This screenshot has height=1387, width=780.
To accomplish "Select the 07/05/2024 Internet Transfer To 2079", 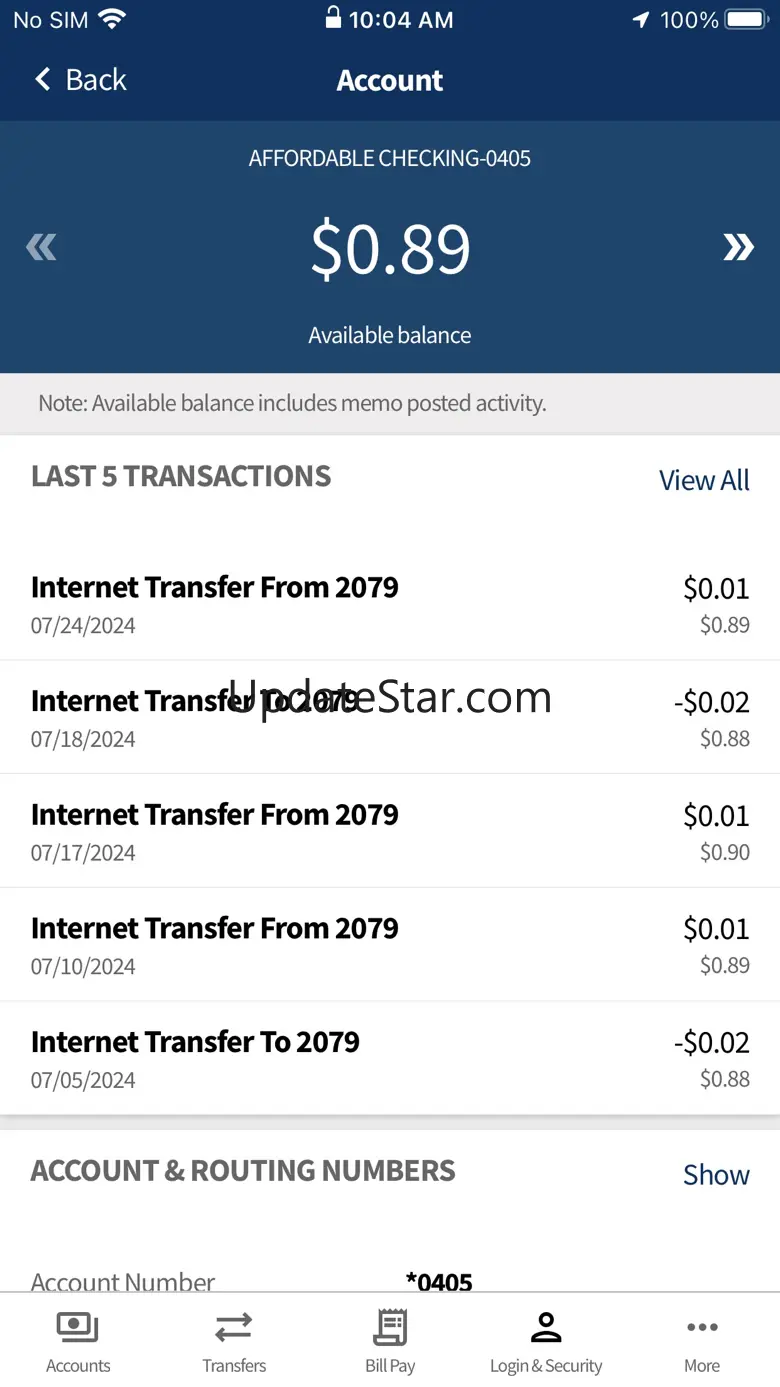I will [390, 1058].
